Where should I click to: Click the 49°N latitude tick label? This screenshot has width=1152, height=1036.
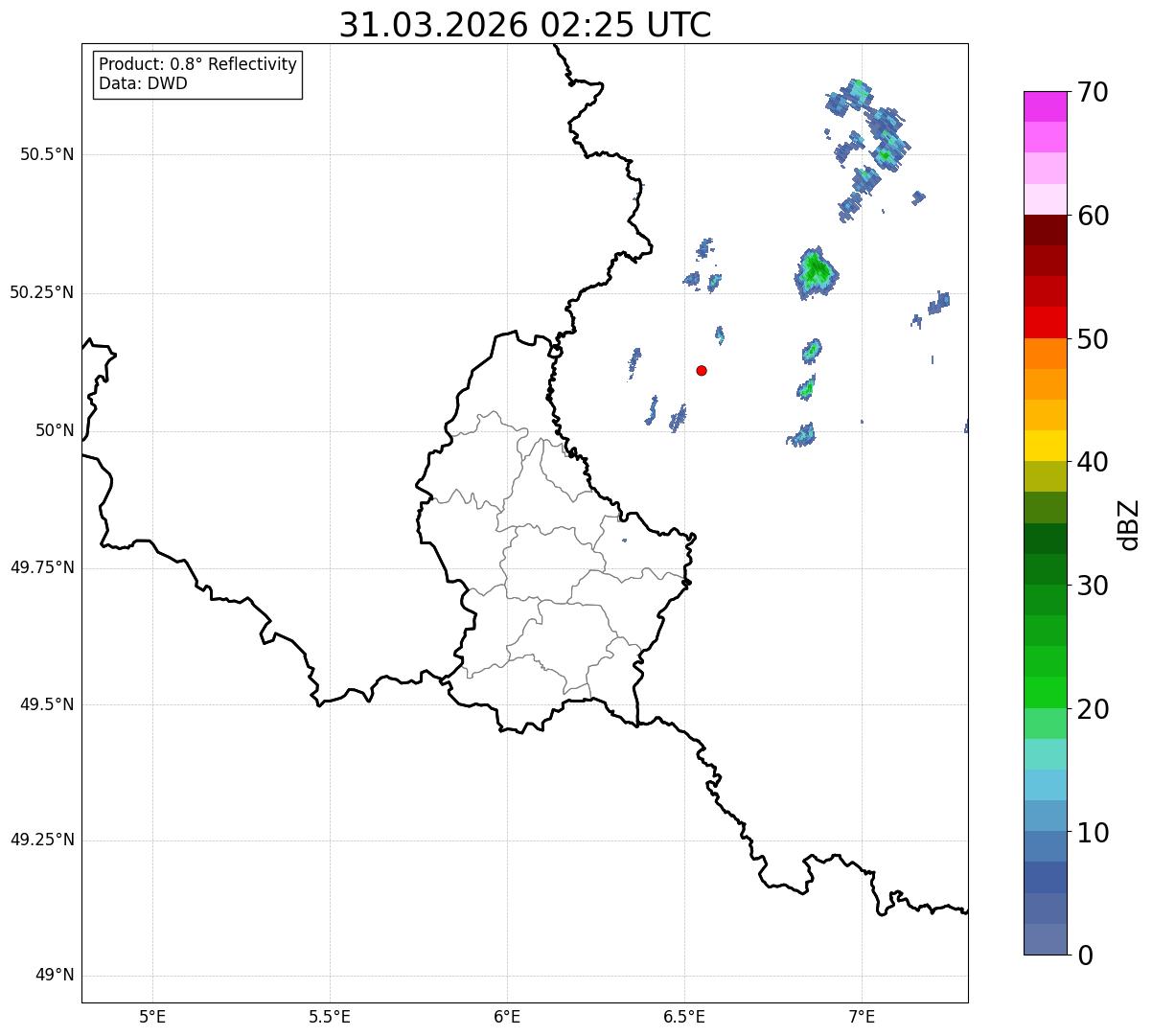[55, 976]
